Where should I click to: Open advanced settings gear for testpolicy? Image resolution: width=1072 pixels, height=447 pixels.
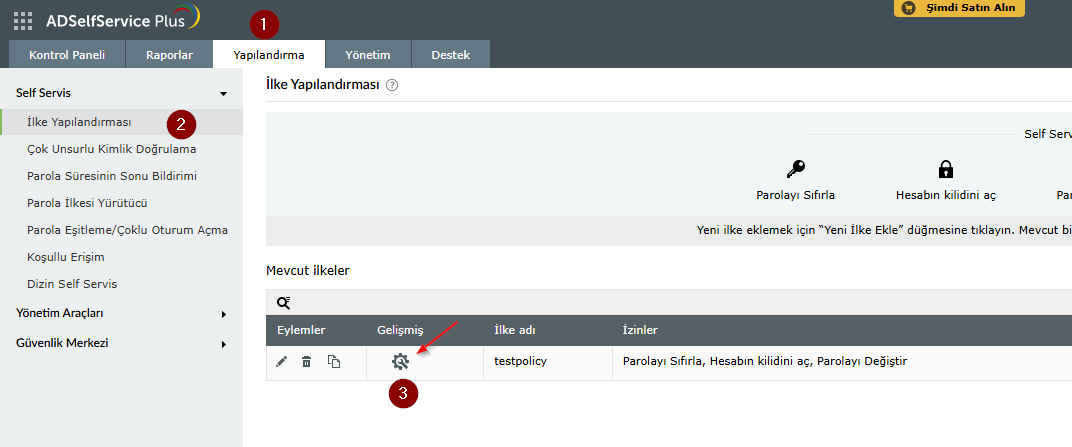pyautogui.click(x=401, y=362)
